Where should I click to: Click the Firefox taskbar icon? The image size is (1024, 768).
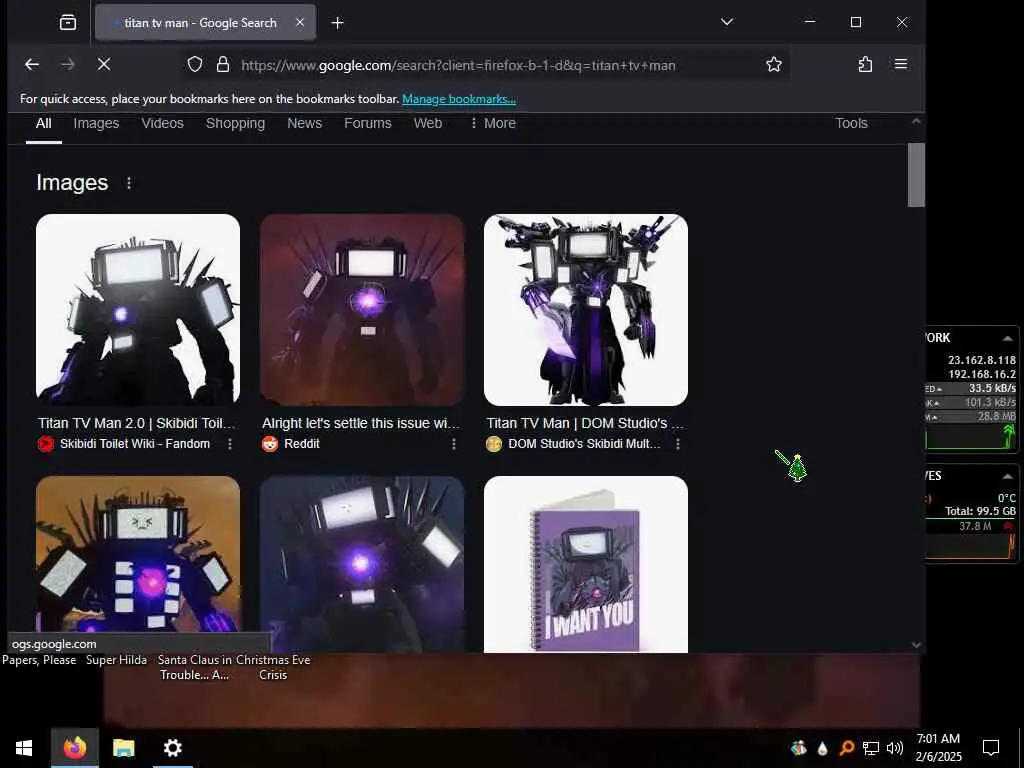point(75,748)
